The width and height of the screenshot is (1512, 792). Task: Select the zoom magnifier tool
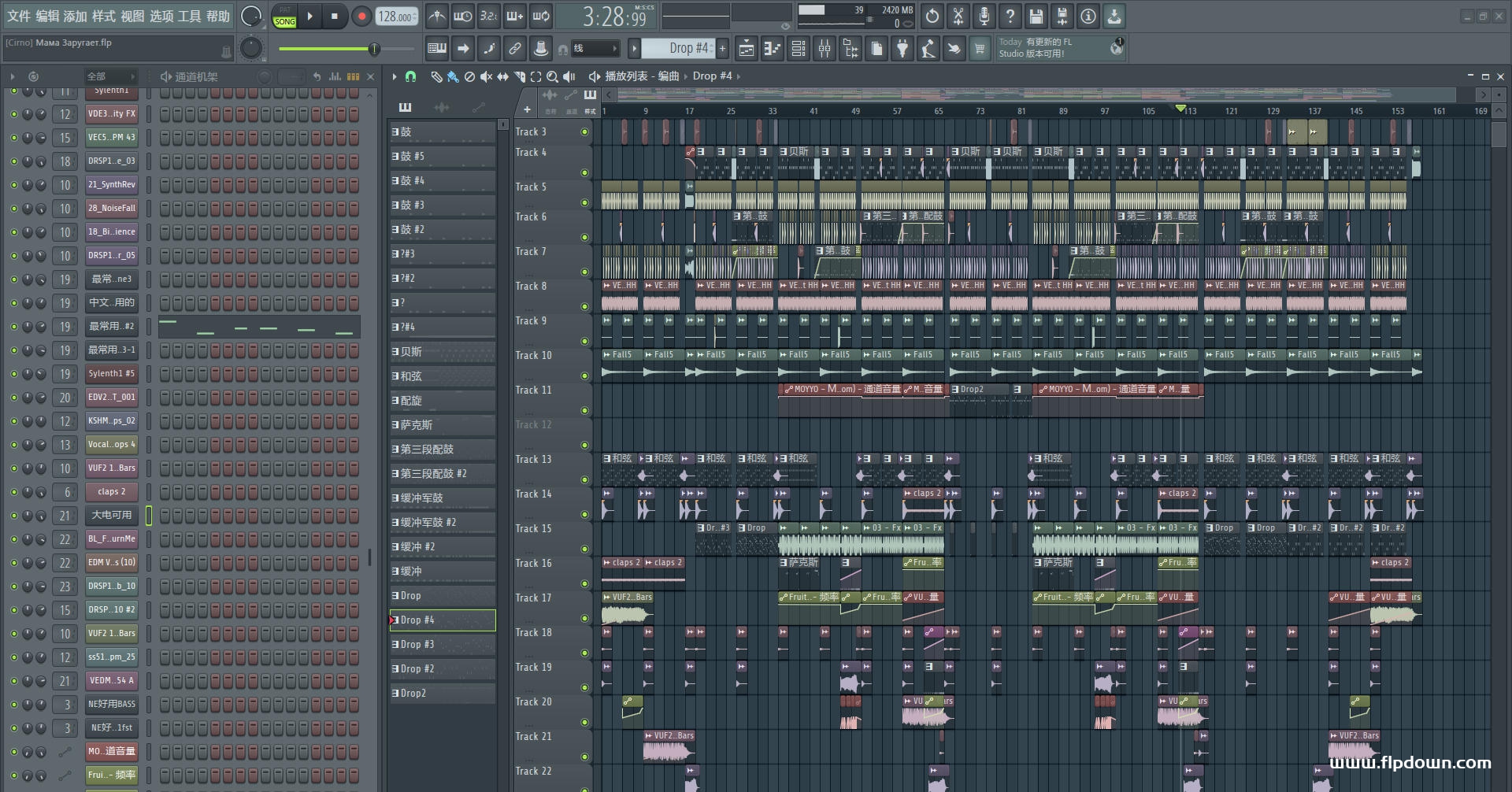pyautogui.click(x=553, y=76)
